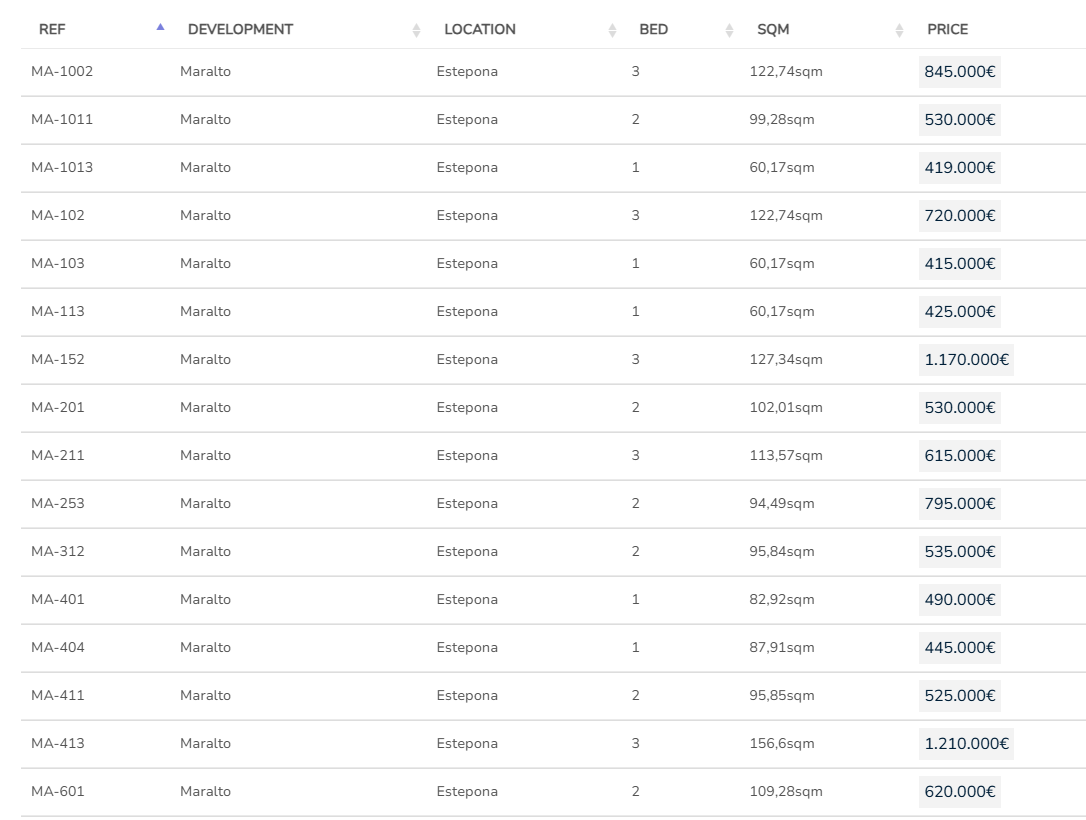Open the 845.000€ price badge
Image resolution: width=1086 pixels, height=820 pixels.
point(960,72)
